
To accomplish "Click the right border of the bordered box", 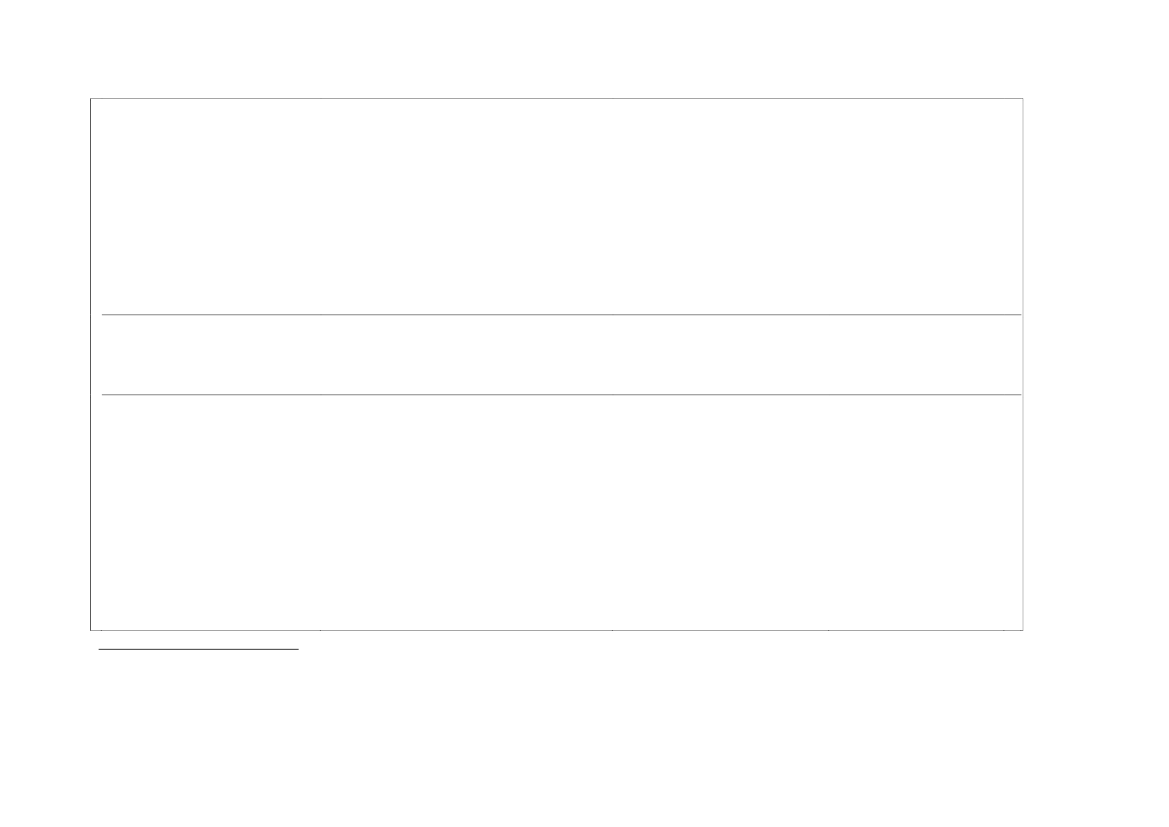I will coord(1023,364).
